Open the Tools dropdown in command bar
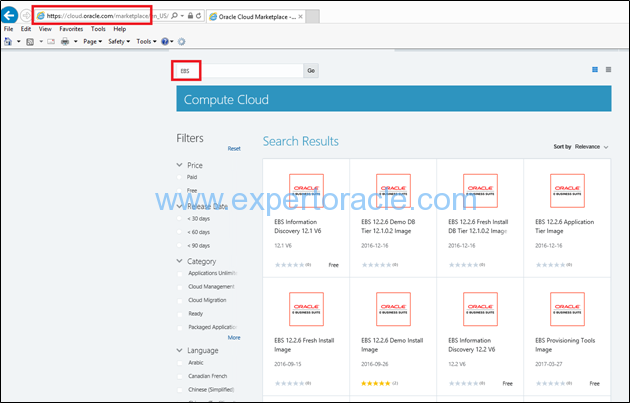630x403 pixels. pyautogui.click(x=146, y=41)
